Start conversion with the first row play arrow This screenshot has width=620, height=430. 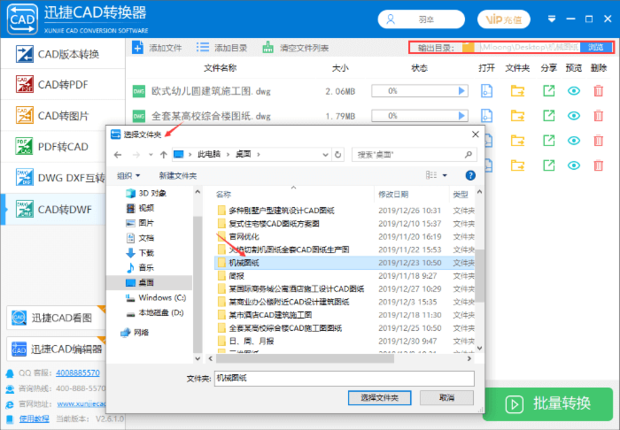[461, 91]
